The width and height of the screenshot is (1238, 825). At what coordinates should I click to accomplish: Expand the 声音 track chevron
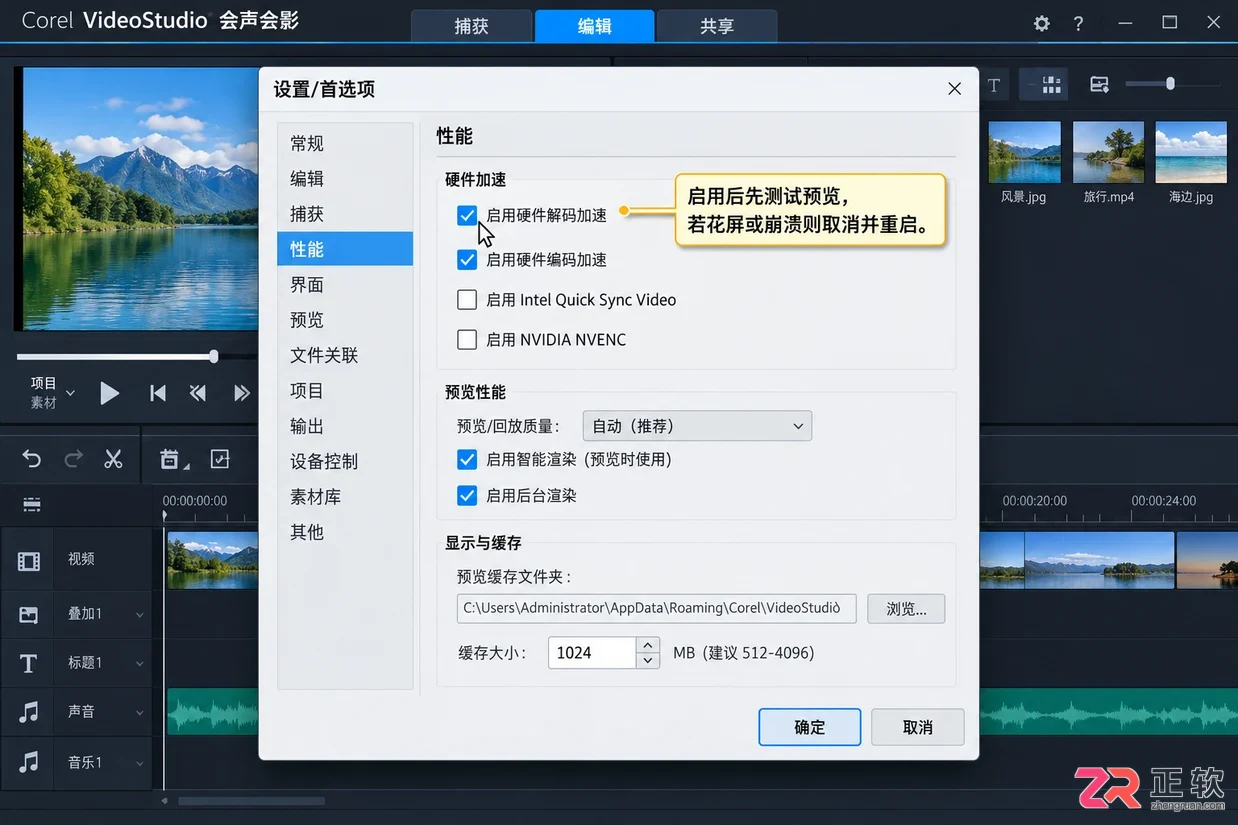[x=140, y=712]
